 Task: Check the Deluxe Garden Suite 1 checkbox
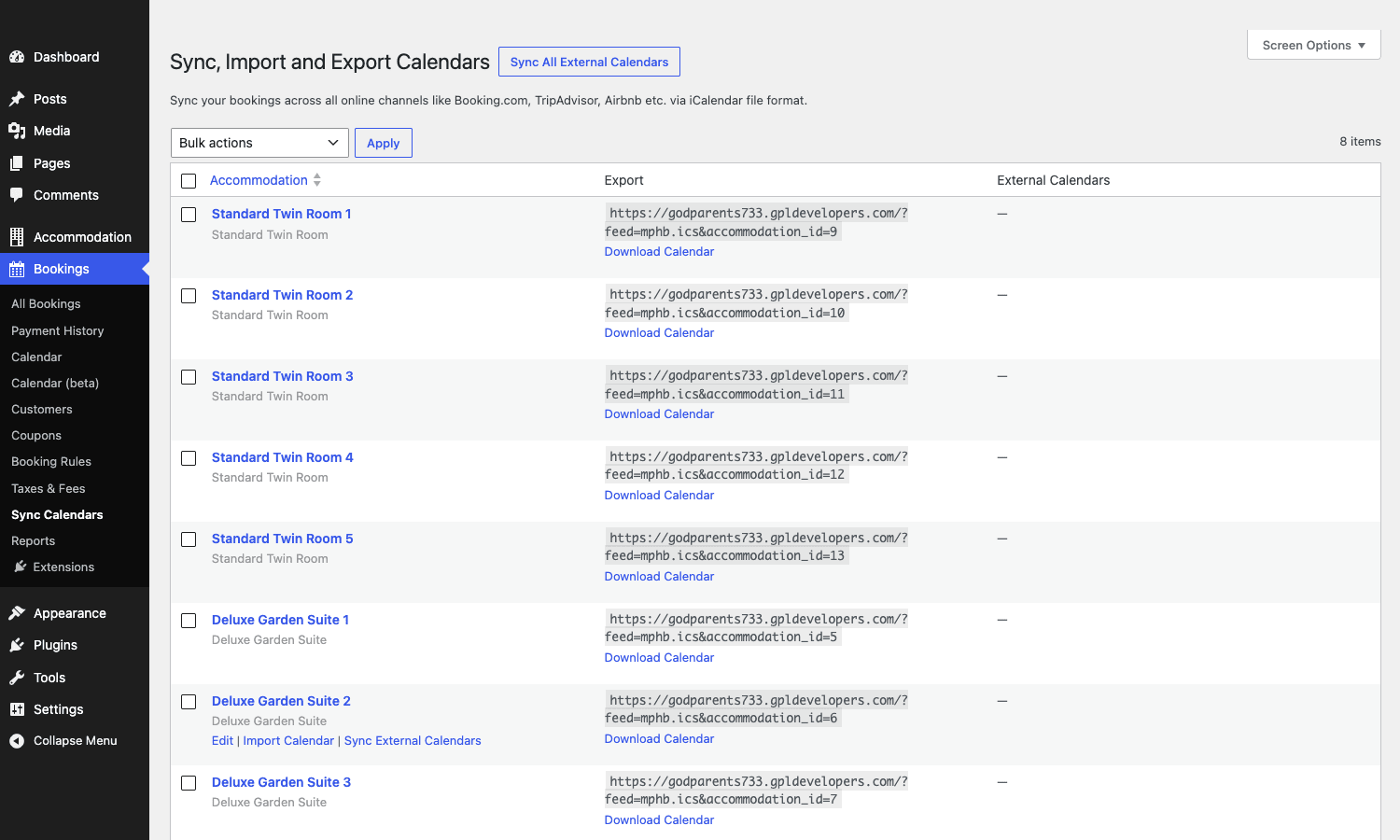tap(189, 621)
